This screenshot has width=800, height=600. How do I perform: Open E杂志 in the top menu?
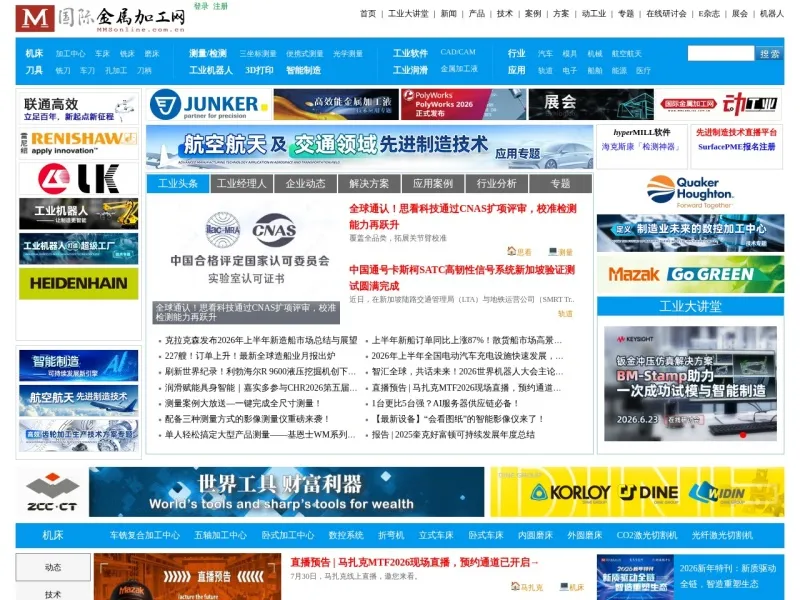point(709,14)
